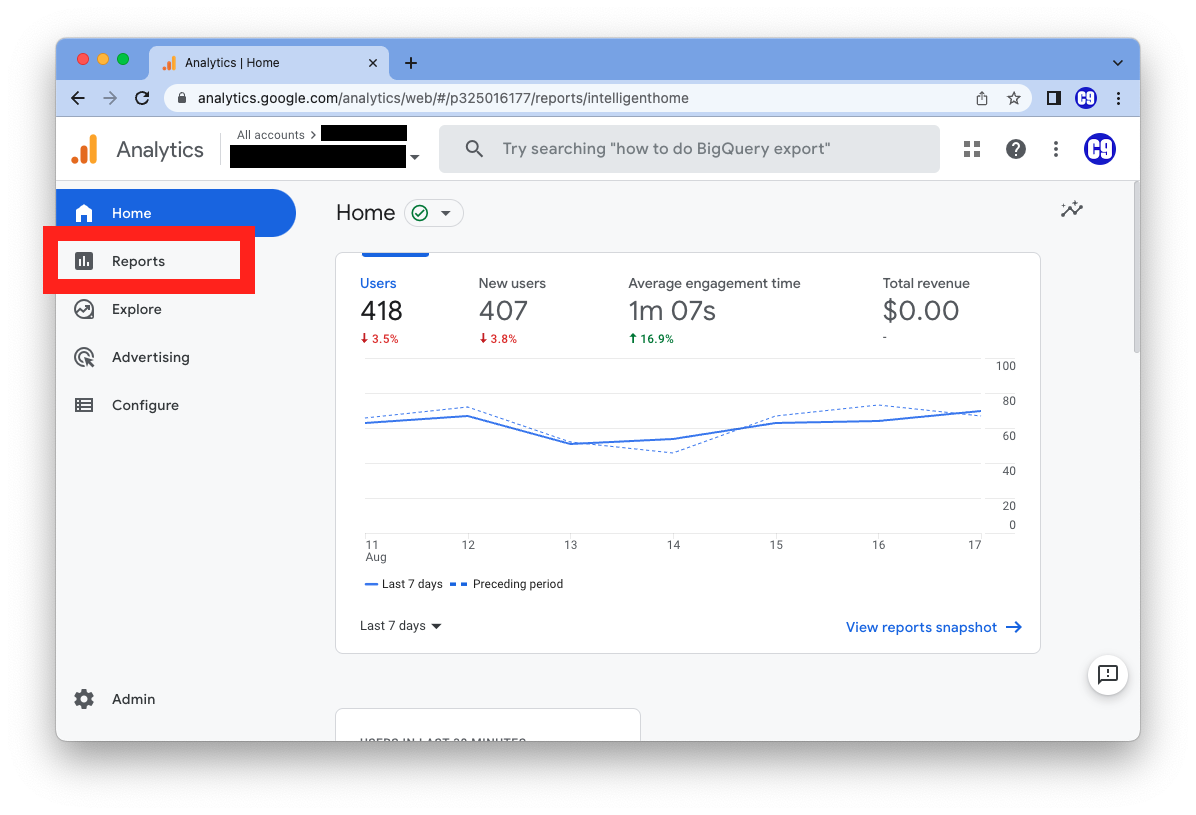This screenshot has width=1196, height=815.
Task: Expand the Last 7 days date dropdown
Action: pos(401,626)
